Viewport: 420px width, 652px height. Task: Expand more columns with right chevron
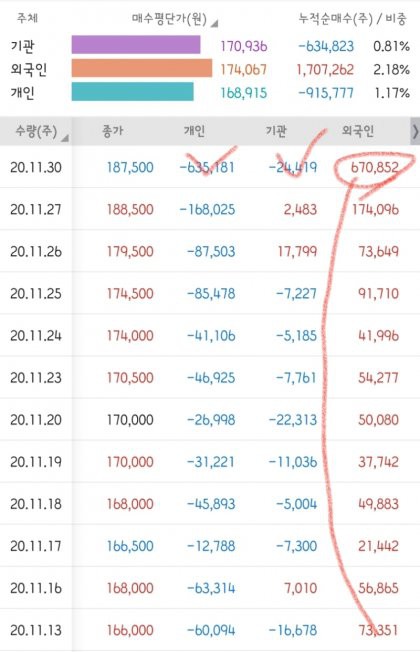[415, 131]
